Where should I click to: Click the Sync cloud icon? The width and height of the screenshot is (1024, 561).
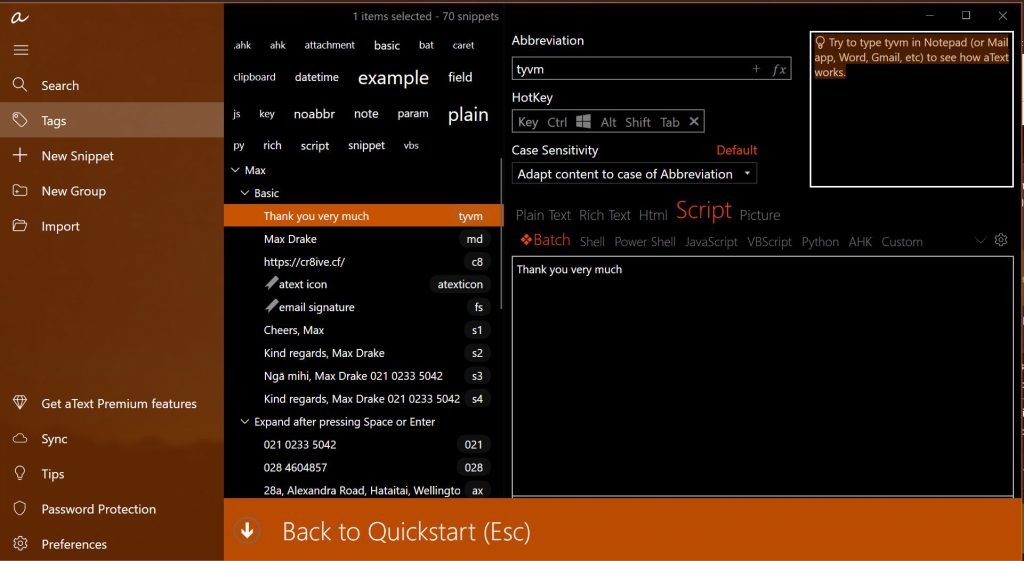[20, 439]
